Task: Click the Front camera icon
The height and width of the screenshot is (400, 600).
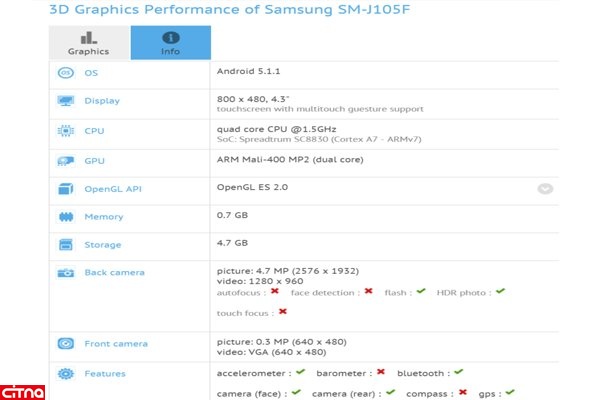Action: (66, 344)
